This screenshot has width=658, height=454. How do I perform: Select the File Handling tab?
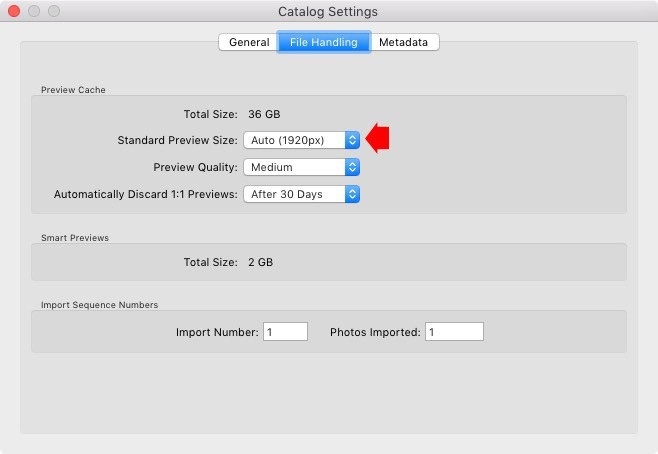(x=323, y=42)
